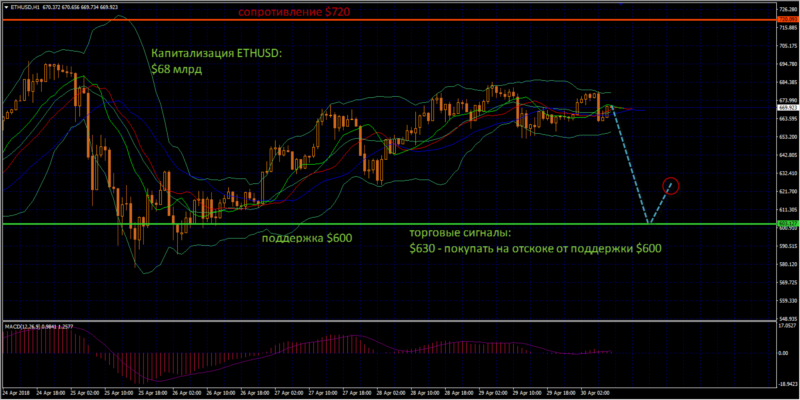
Task: Click time axis label '25 Apr 10:00'
Action: click(118, 394)
